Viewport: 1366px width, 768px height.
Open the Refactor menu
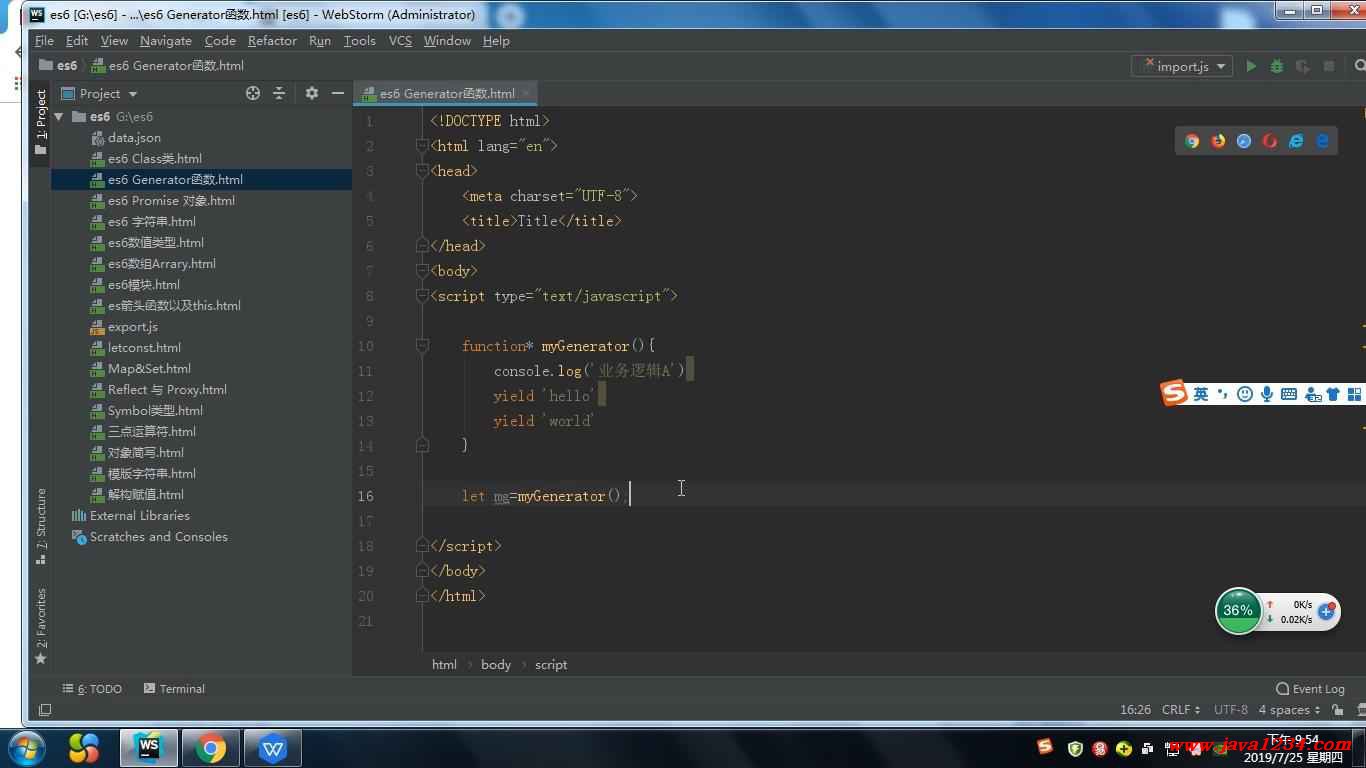(x=272, y=41)
